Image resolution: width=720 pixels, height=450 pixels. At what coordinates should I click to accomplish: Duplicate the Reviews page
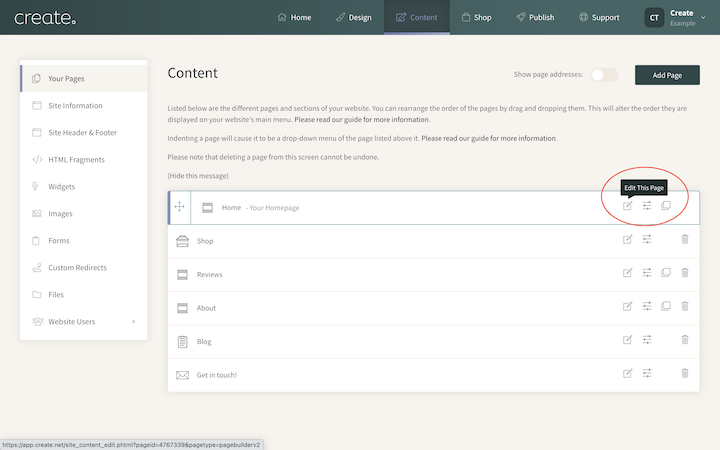tap(666, 273)
